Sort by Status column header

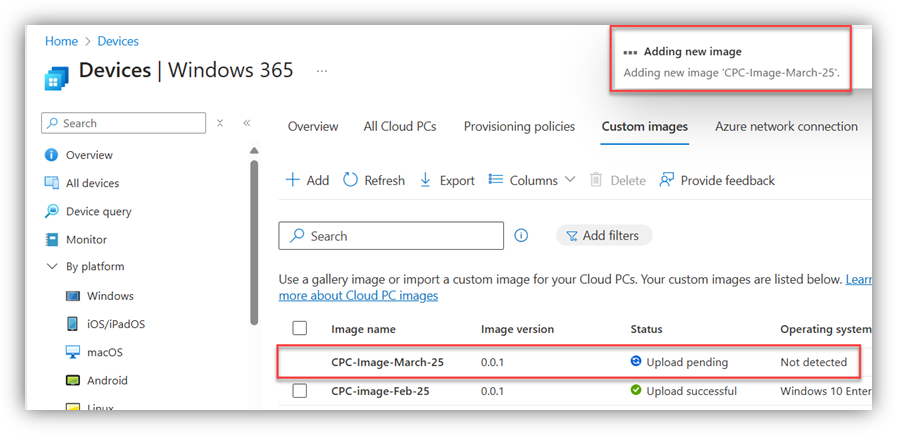tap(646, 329)
